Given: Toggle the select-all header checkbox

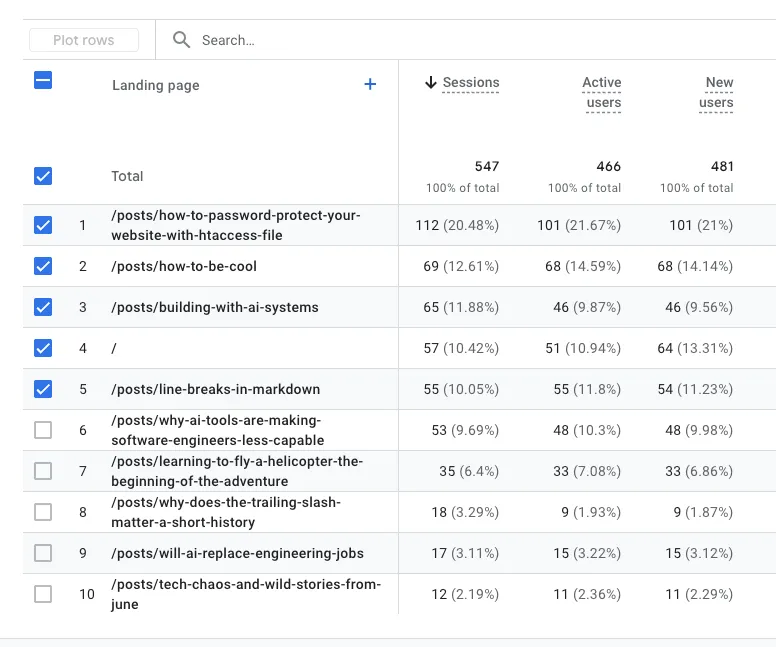Looking at the screenshot, I should tap(43, 81).
